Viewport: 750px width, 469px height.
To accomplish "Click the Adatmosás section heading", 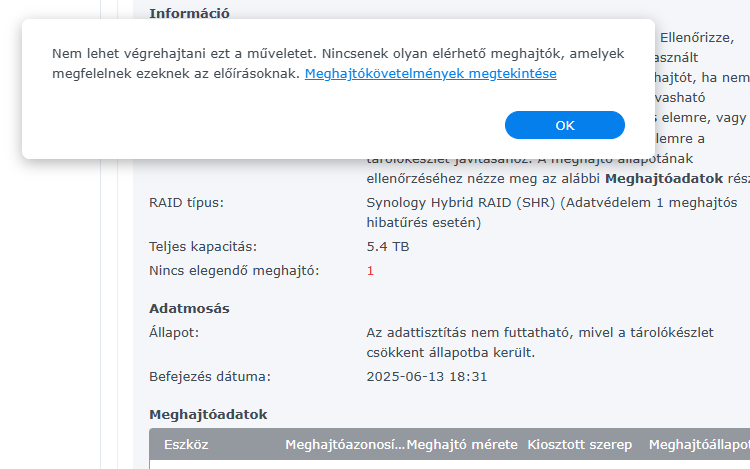I will [189, 308].
